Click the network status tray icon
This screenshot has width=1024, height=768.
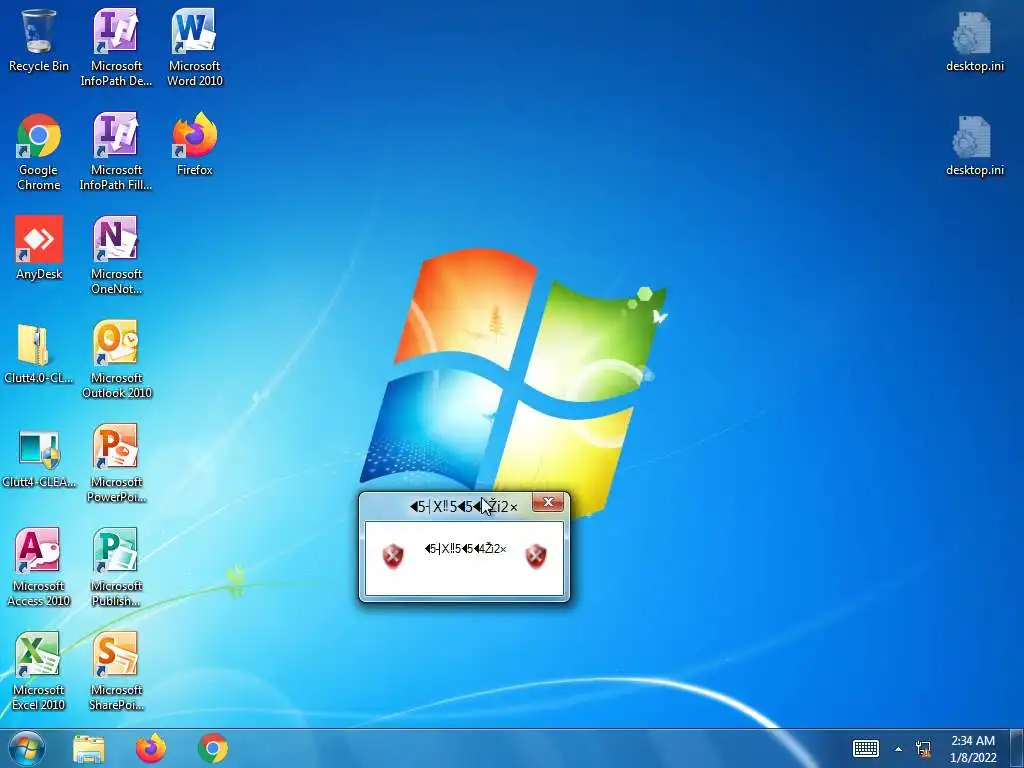coord(923,748)
